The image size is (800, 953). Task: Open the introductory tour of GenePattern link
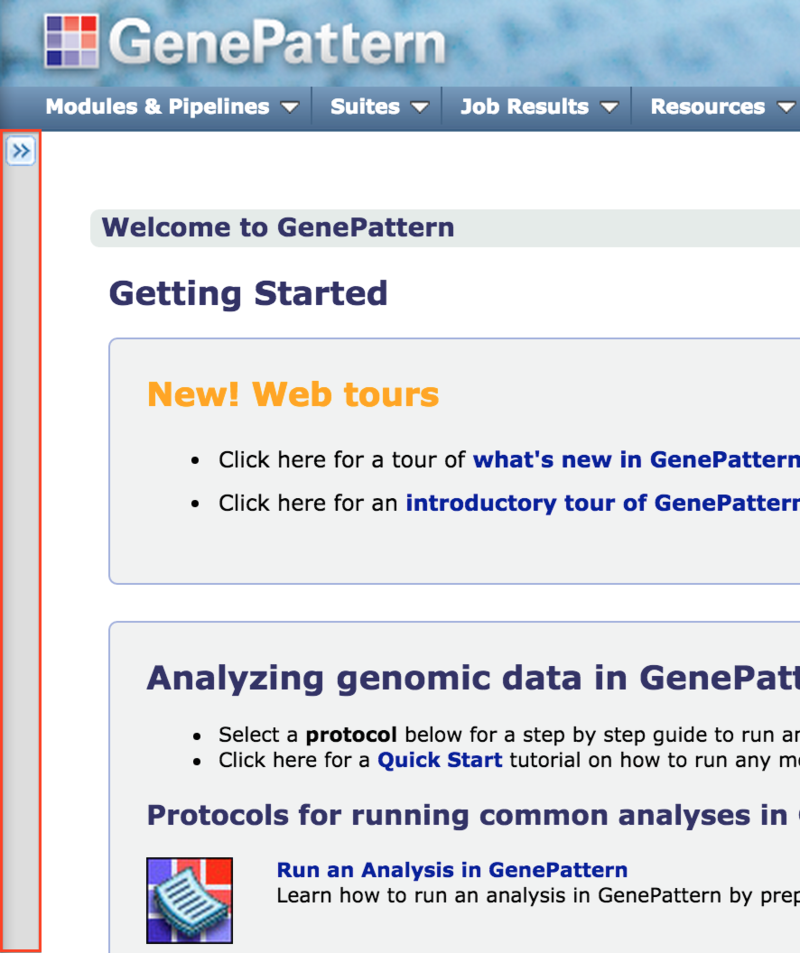pyautogui.click(x=602, y=503)
